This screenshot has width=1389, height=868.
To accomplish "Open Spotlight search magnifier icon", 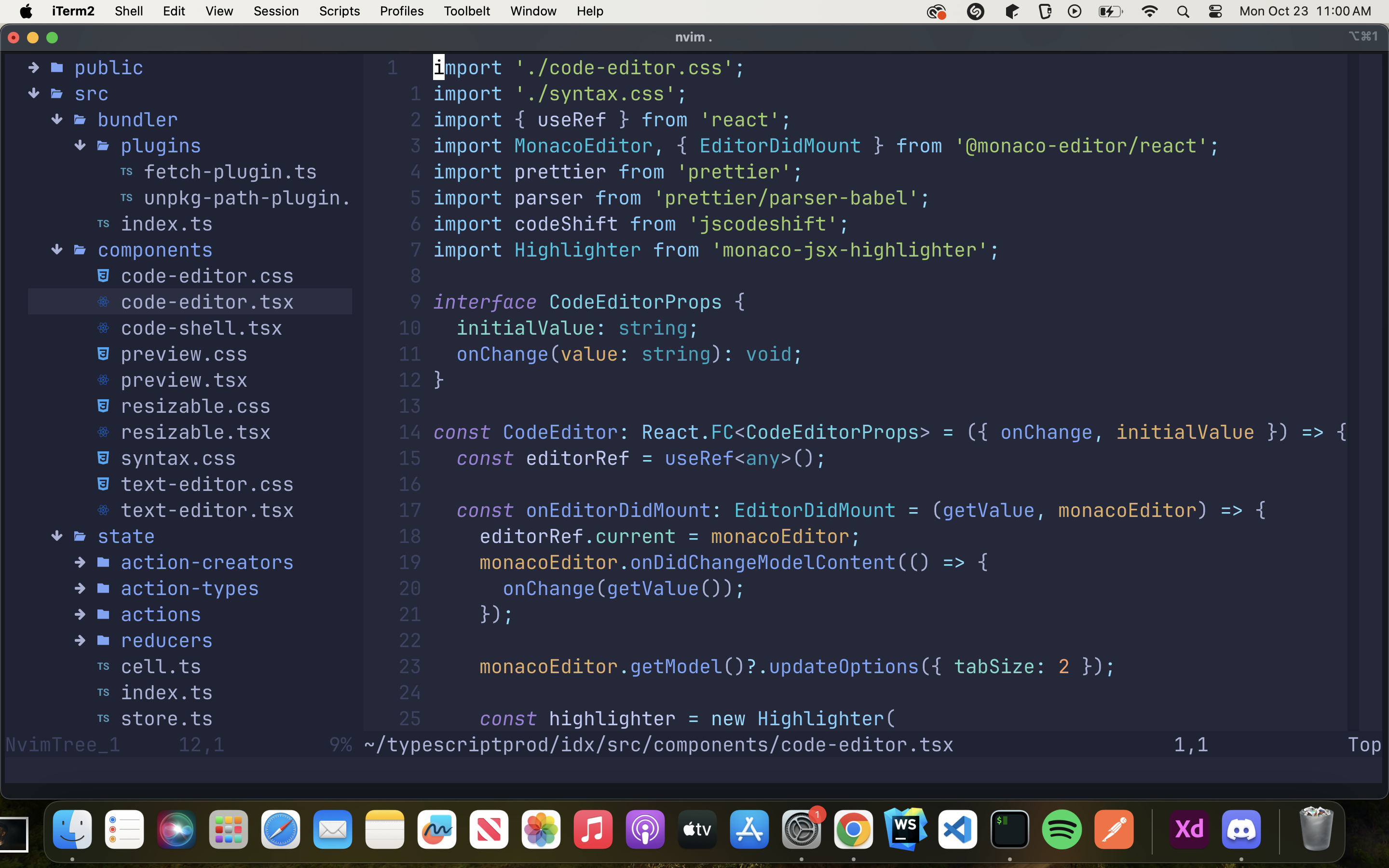I will 1183,12.
